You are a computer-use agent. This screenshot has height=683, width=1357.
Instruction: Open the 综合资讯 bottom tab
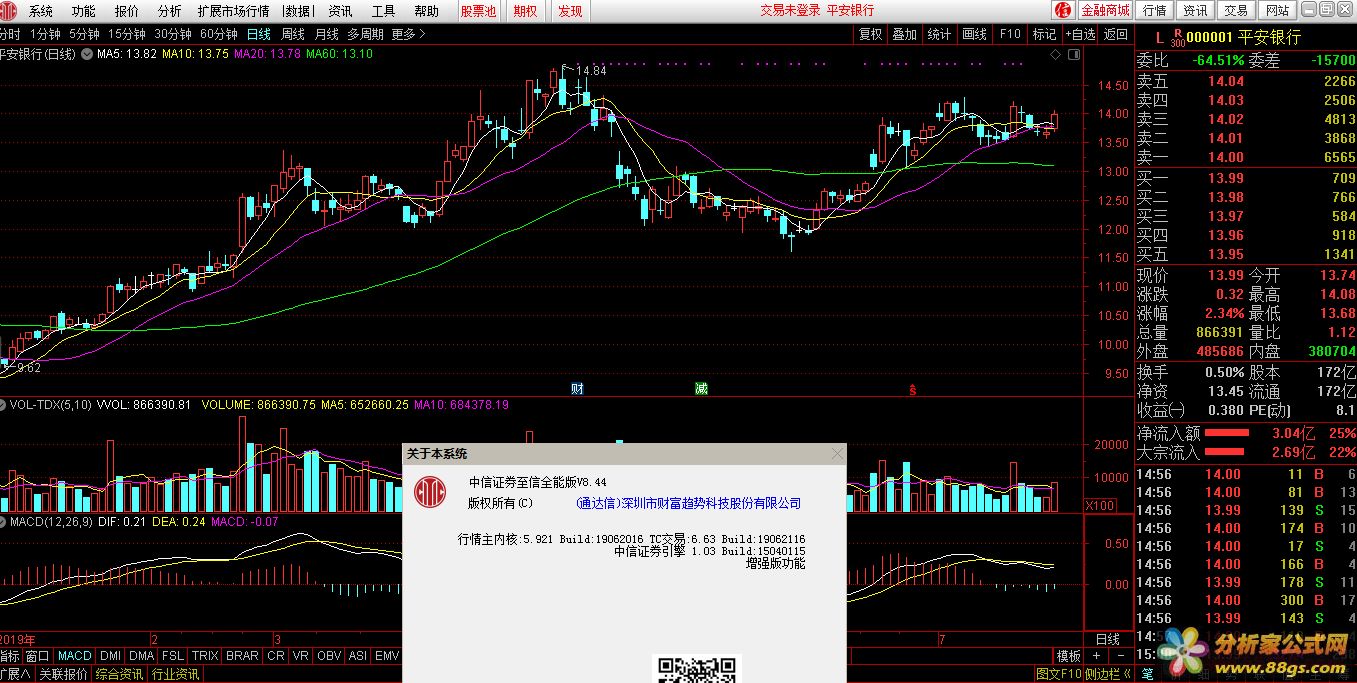tap(119, 675)
